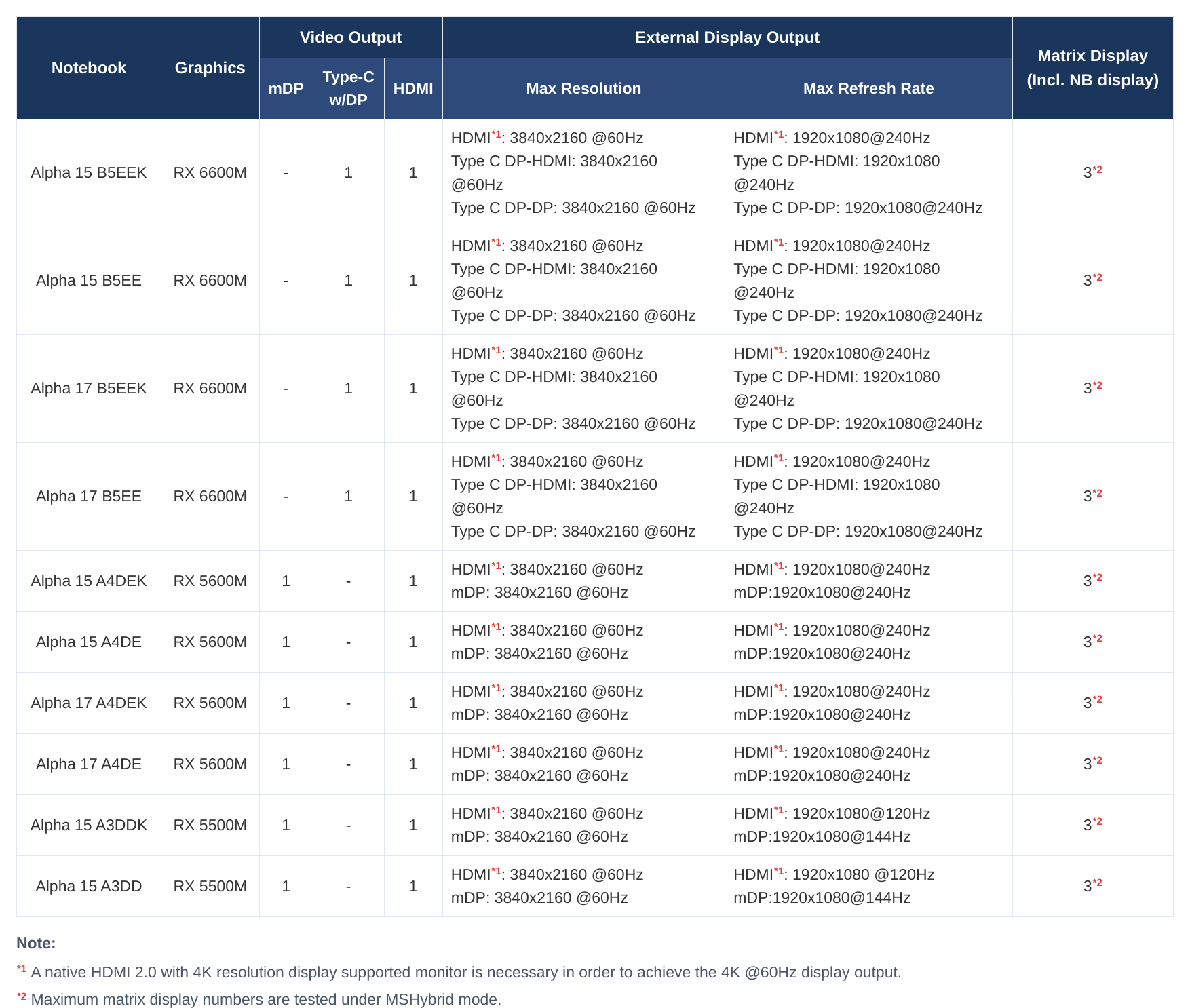
Task: Select the footnote about native HDMI 2.0
Action: pyautogui.click(x=459, y=972)
